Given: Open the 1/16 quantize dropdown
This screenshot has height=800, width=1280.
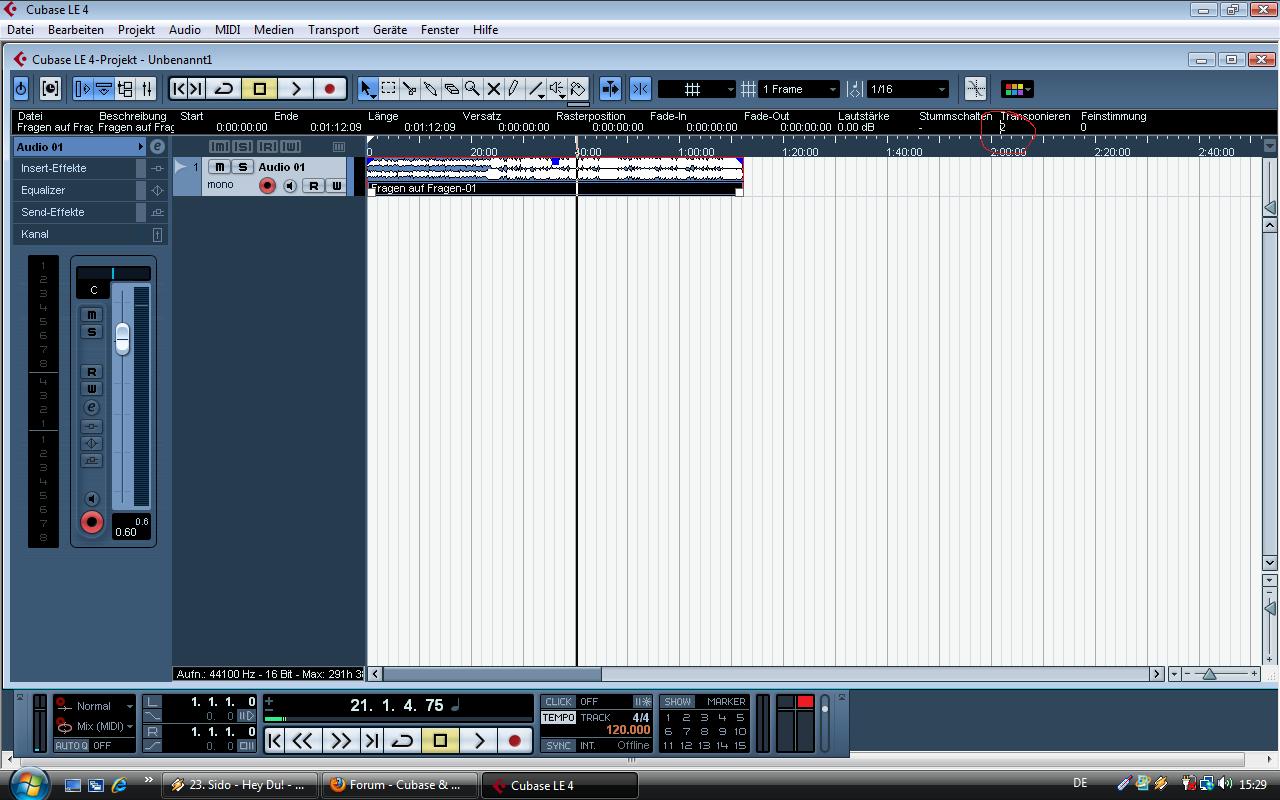Looking at the screenshot, I should pyautogui.click(x=907, y=89).
